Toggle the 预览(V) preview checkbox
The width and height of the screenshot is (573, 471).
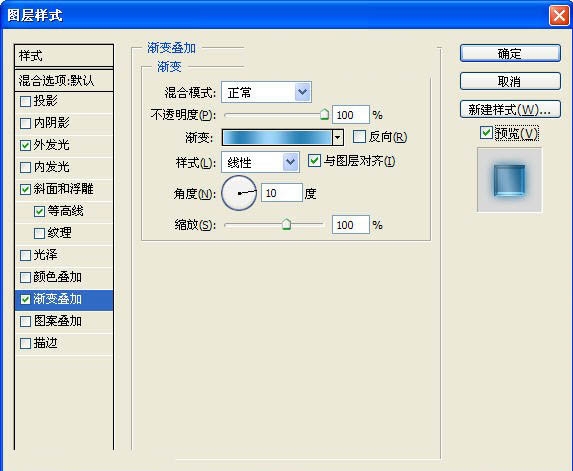[x=486, y=132]
